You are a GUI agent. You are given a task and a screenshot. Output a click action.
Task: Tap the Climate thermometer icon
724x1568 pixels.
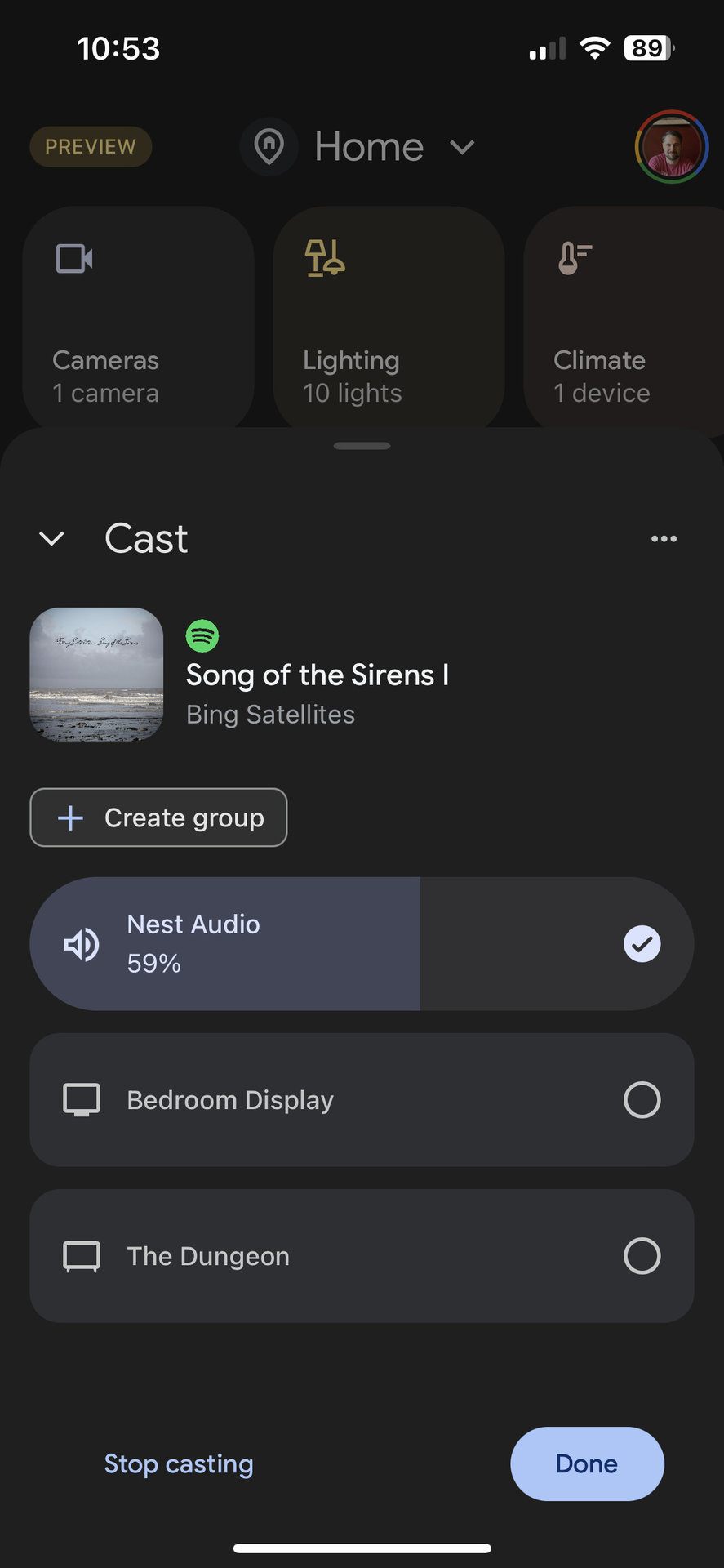point(575,258)
